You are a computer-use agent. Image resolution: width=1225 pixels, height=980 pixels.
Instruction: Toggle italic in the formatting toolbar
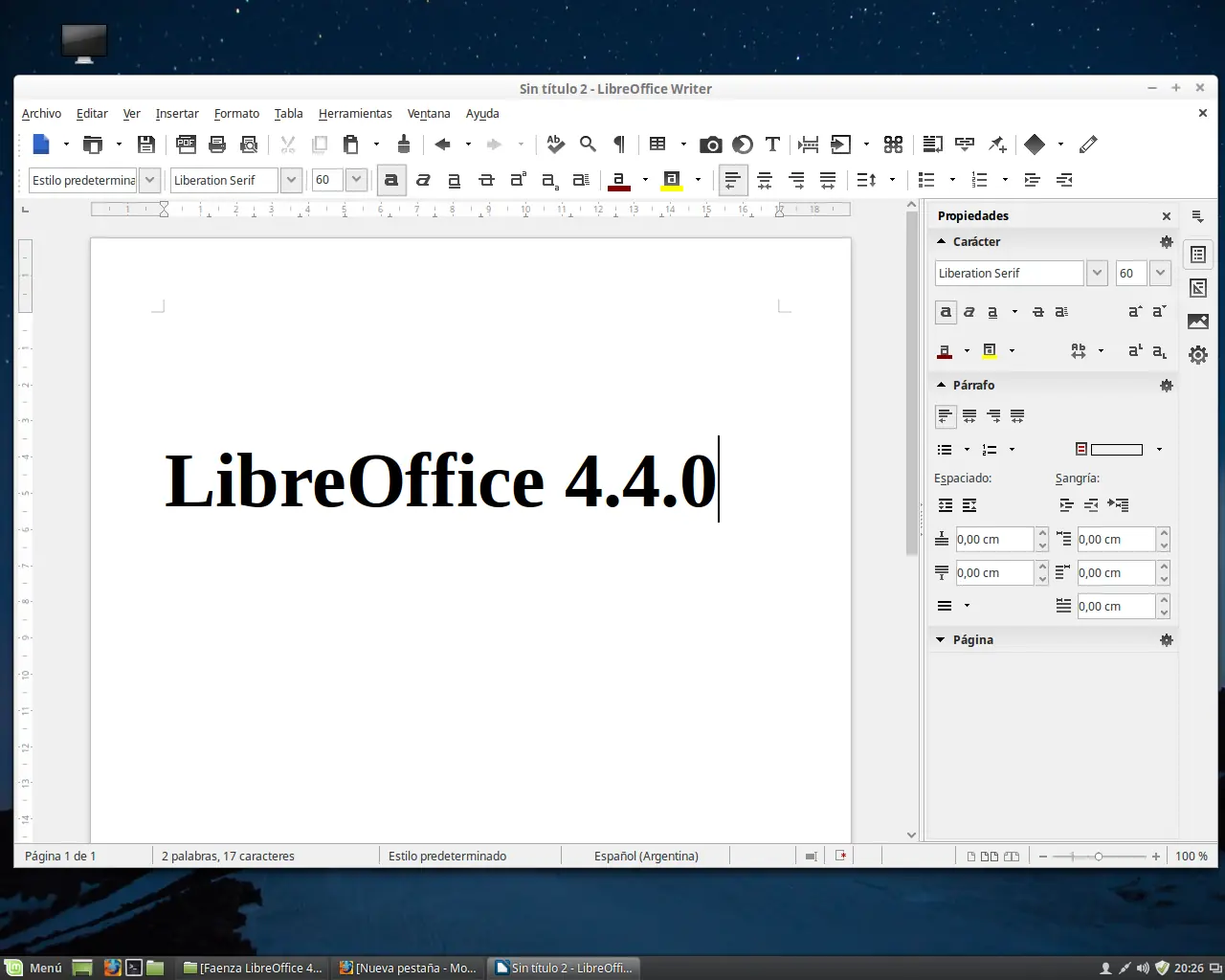pos(423,180)
